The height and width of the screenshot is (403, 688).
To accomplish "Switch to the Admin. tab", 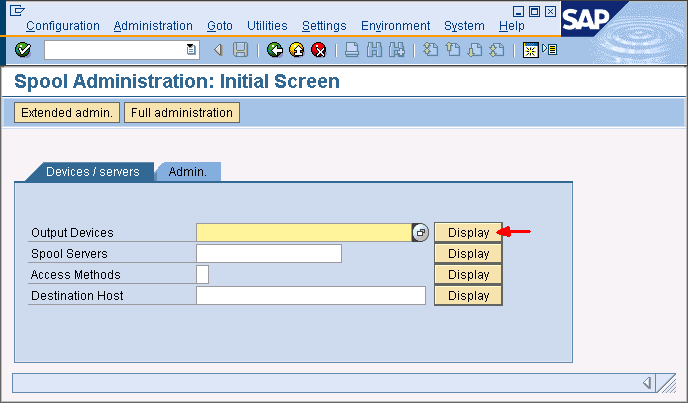I will point(188,172).
